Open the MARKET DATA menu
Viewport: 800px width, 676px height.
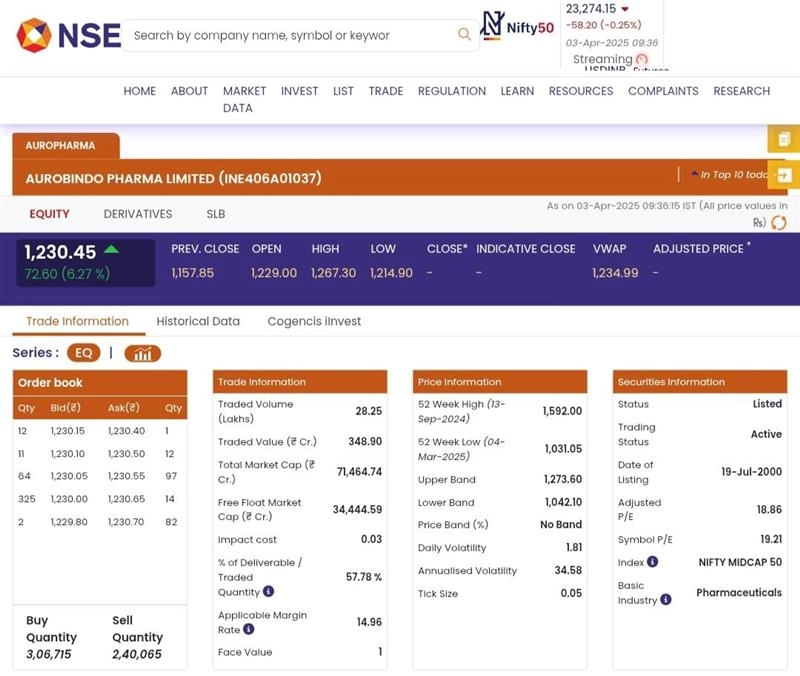click(x=244, y=99)
